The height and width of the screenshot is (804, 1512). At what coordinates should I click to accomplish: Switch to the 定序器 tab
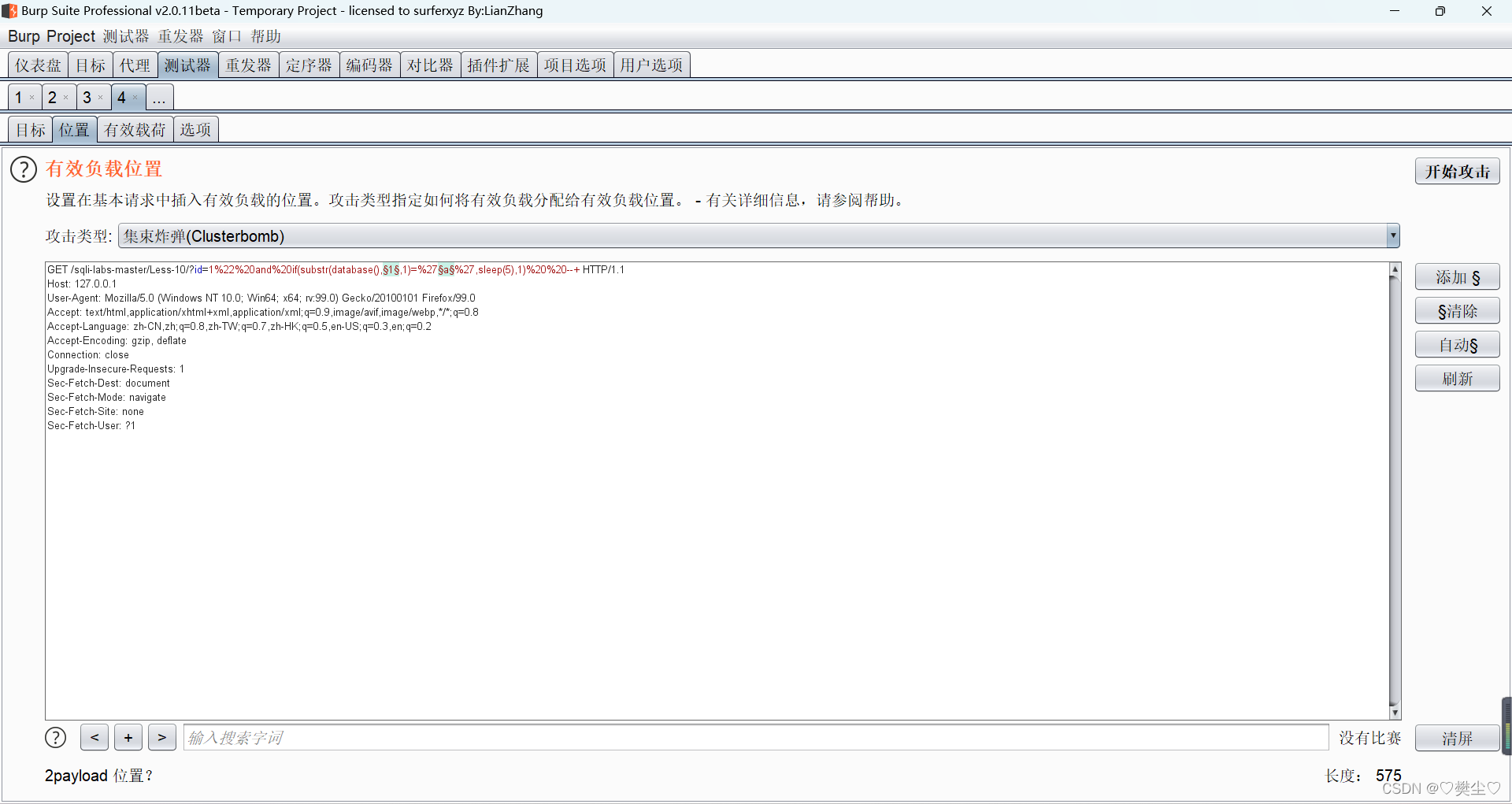309,65
